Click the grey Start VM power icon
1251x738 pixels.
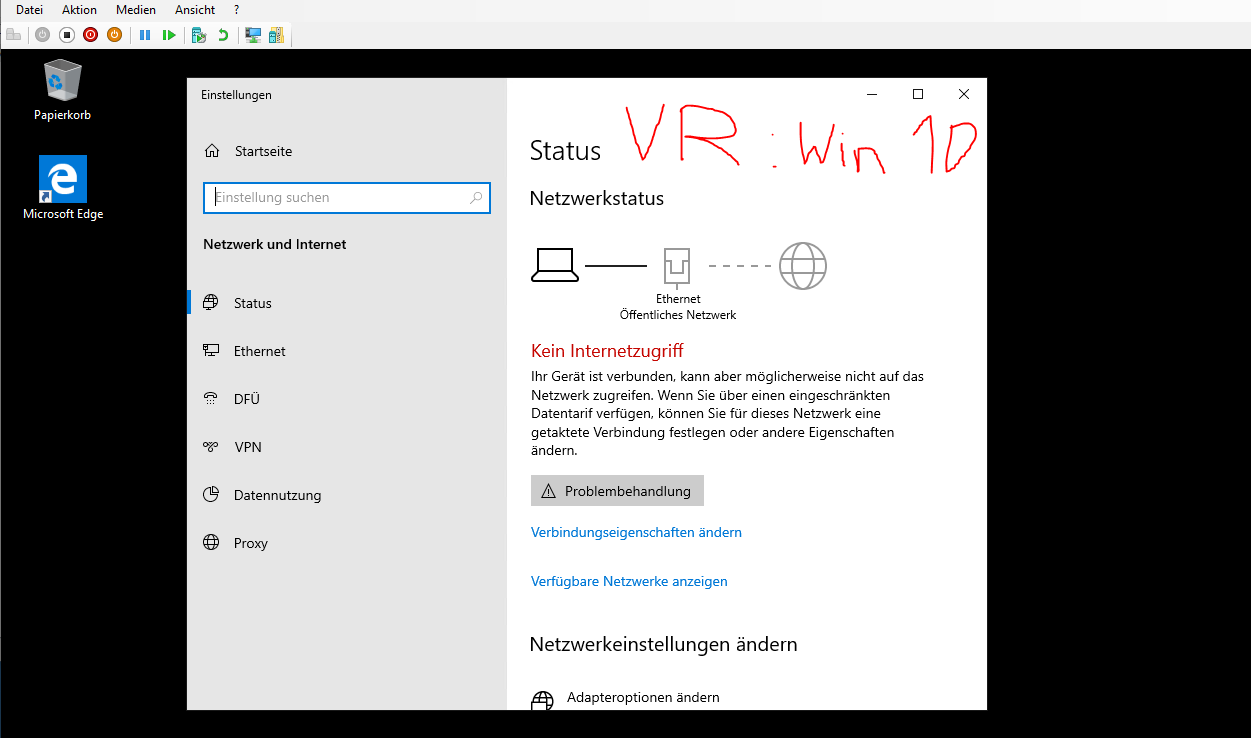pyautogui.click(x=42, y=35)
